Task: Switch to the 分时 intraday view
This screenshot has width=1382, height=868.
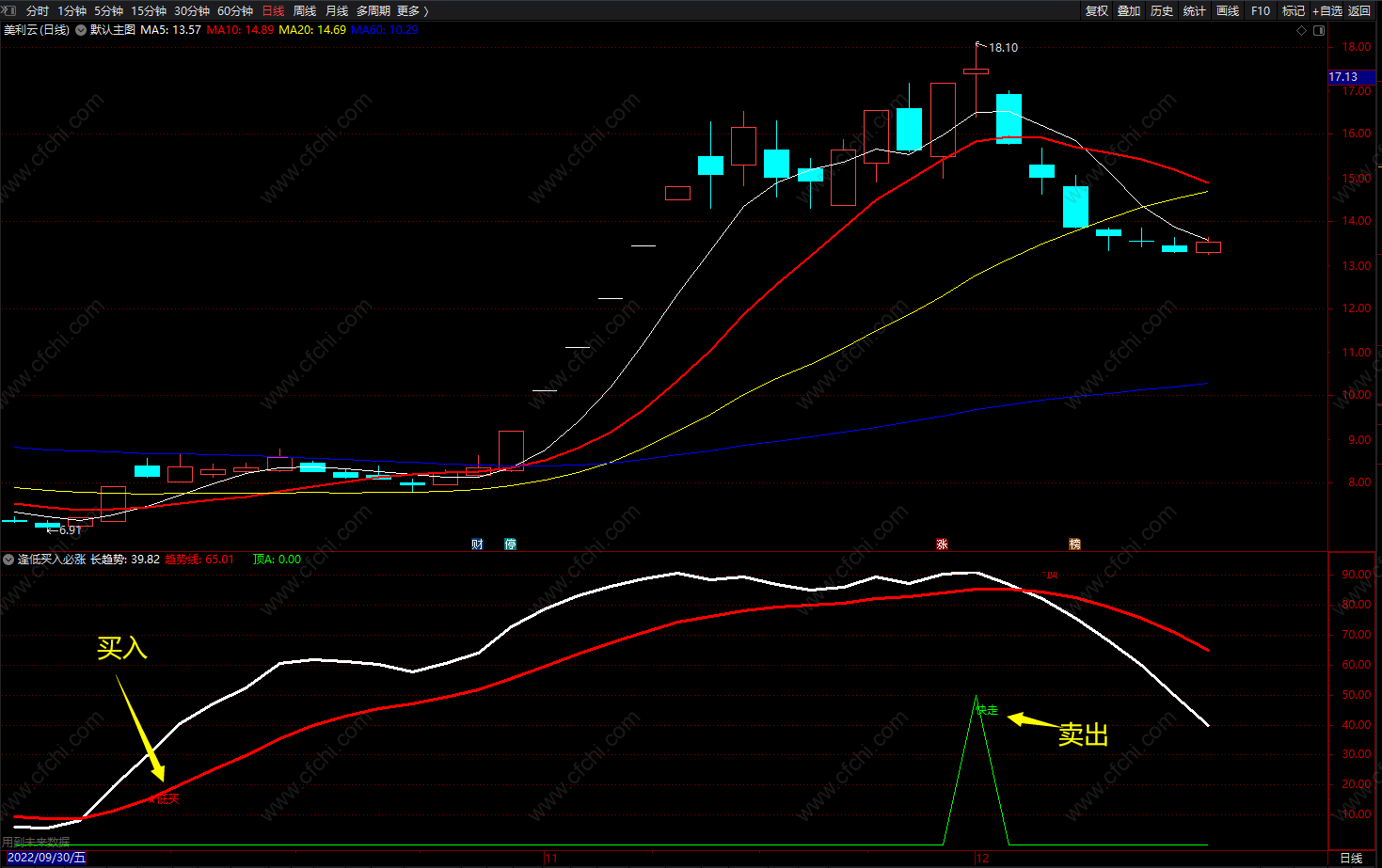Action: pyautogui.click(x=38, y=11)
